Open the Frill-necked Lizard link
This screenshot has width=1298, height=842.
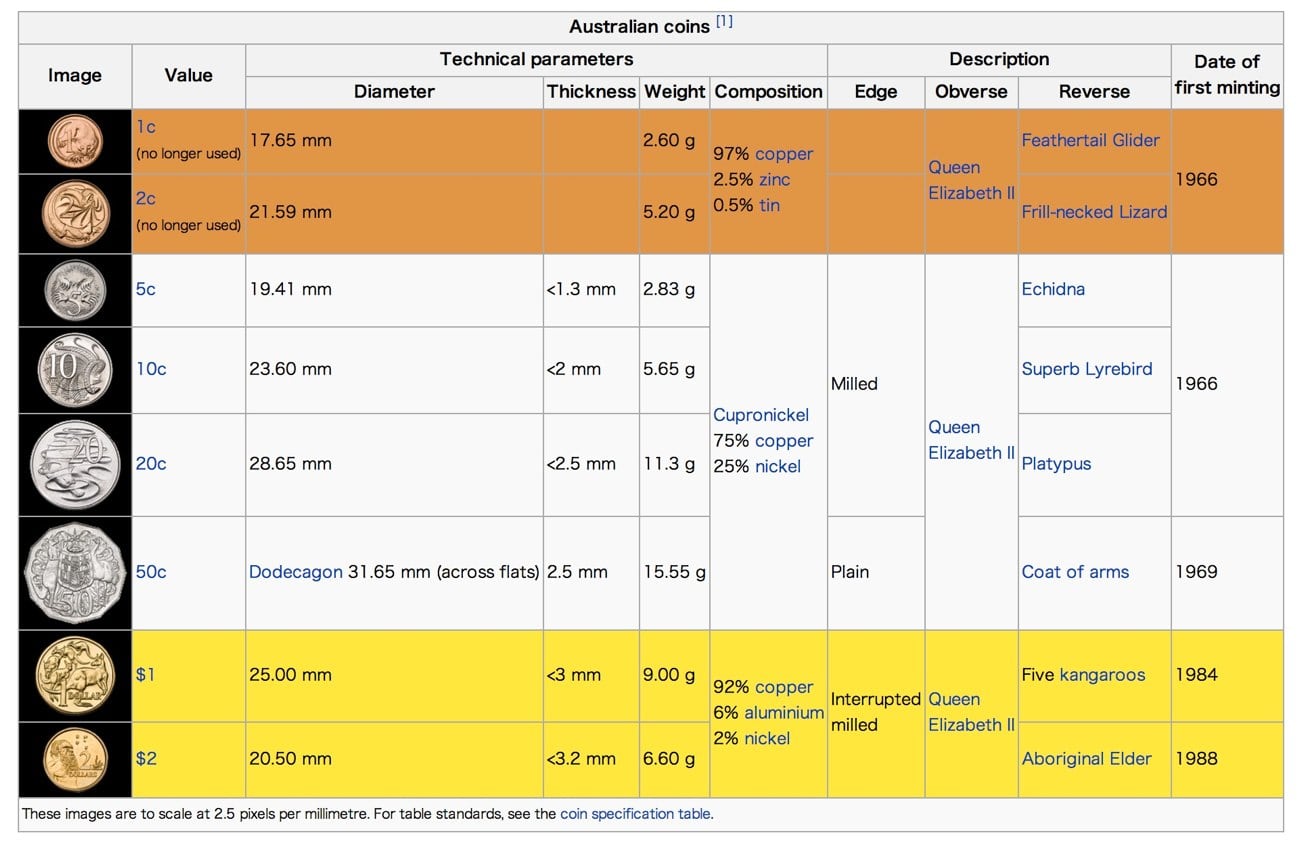1094,212
